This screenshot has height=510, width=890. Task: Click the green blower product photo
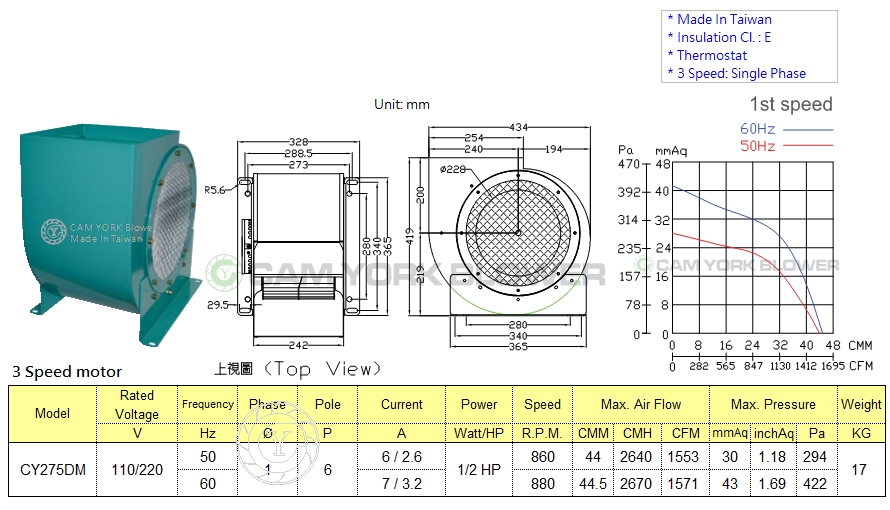point(111,233)
